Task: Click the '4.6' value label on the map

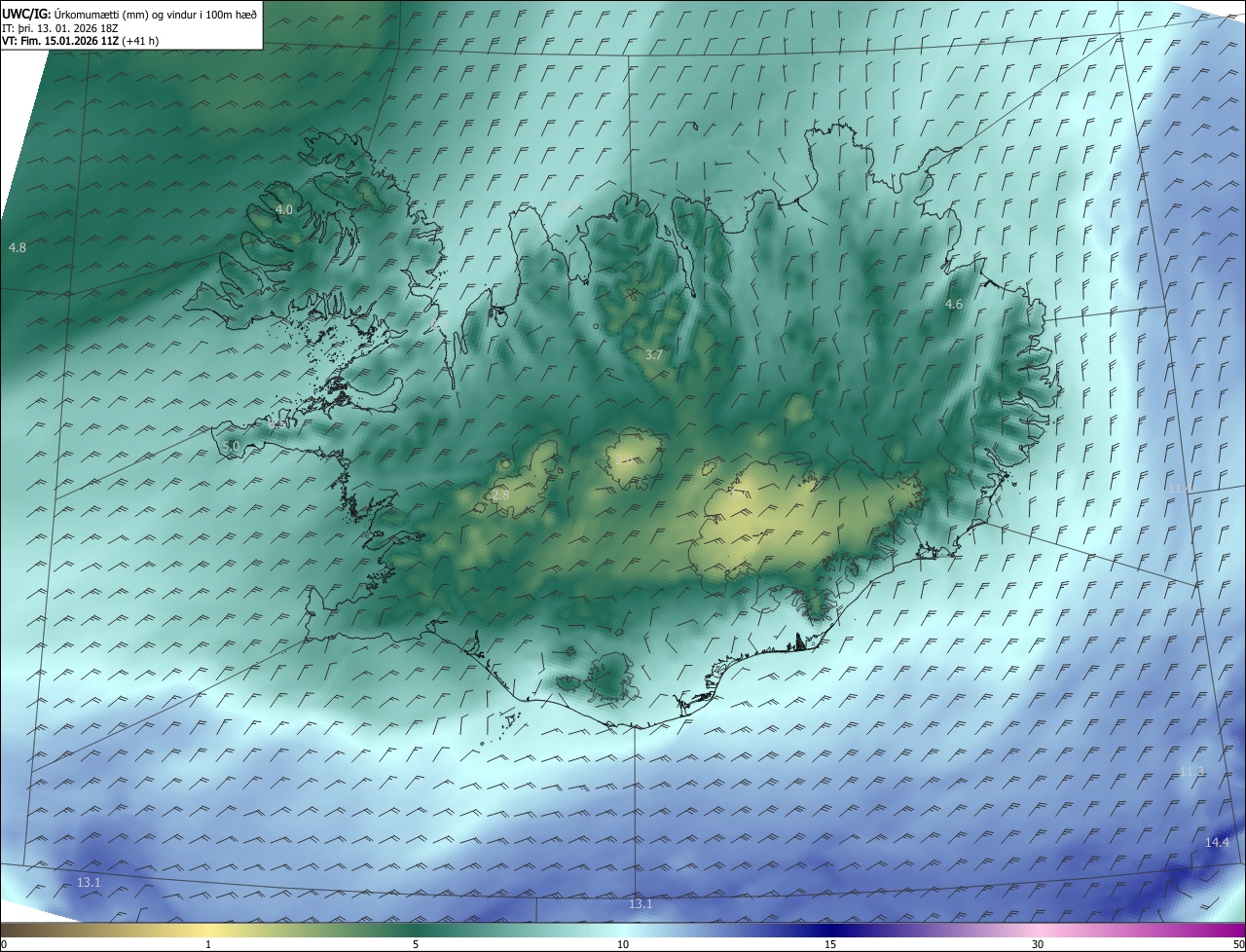Action: click(954, 305)
